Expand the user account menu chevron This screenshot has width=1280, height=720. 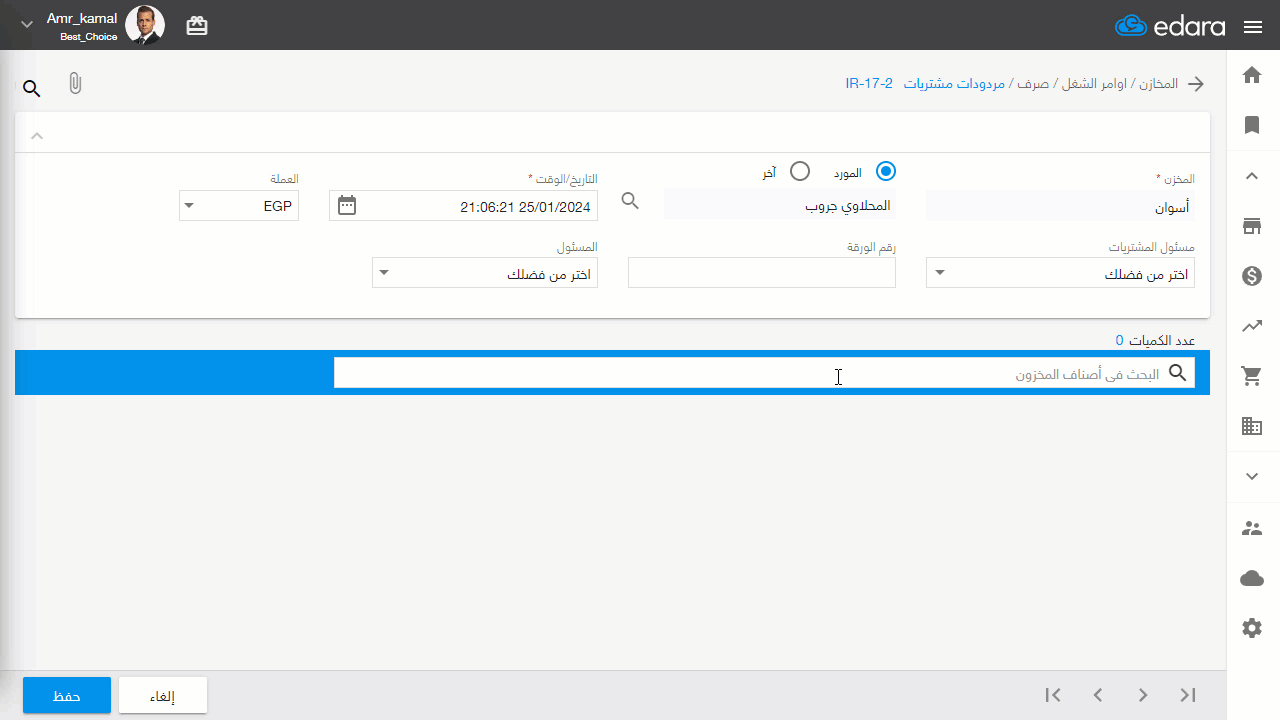tap(27, 25)
